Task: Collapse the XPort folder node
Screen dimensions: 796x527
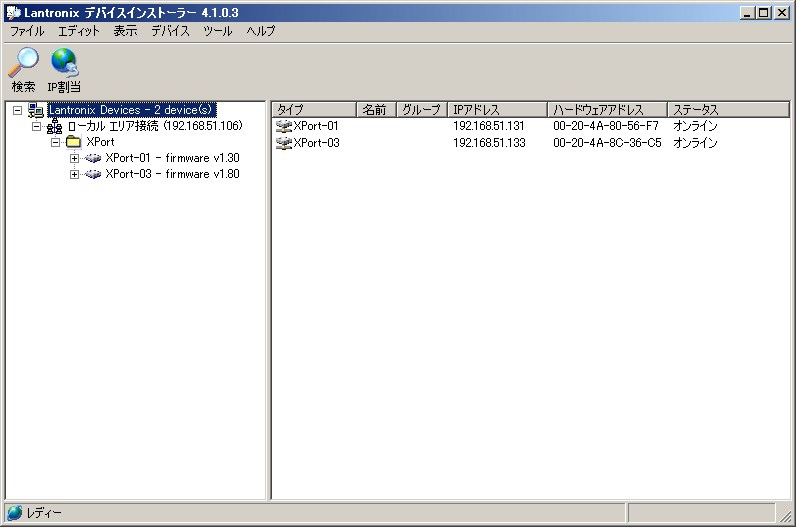Action: (x=56, y=142)
